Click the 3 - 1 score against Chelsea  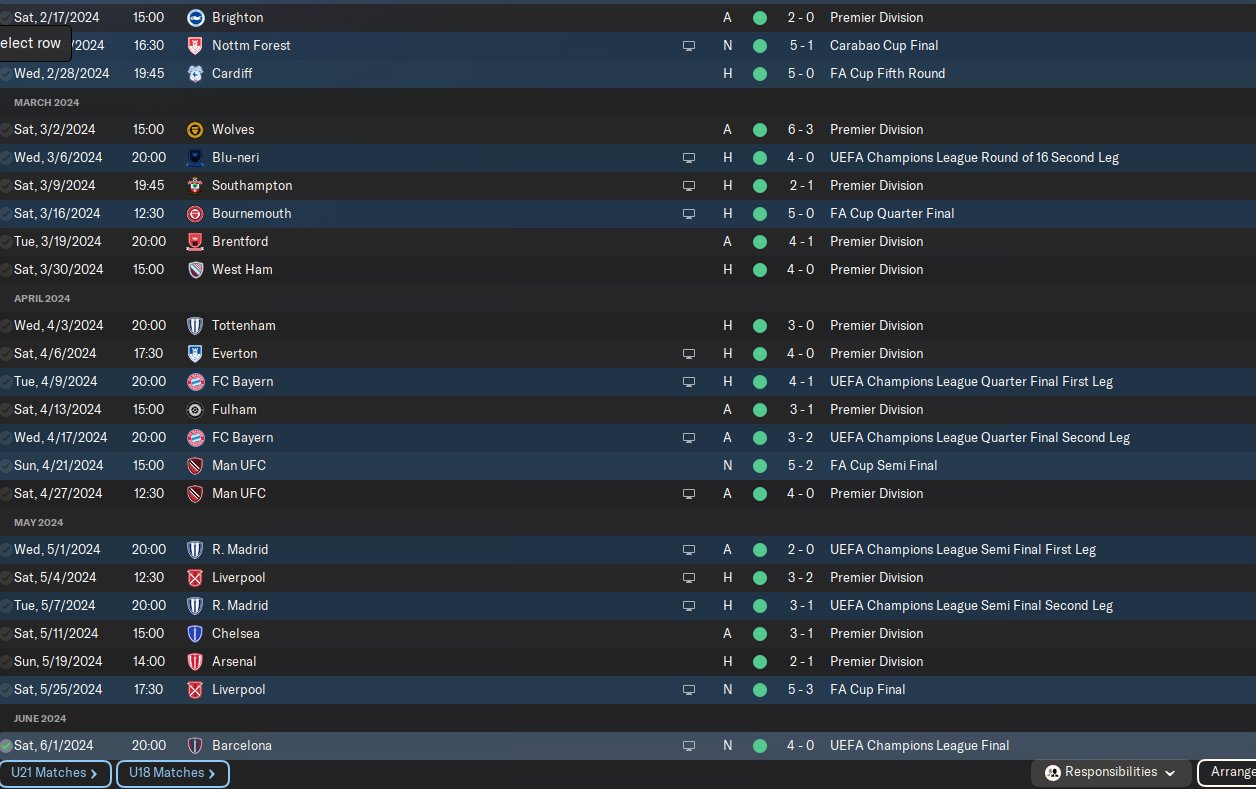800,633
